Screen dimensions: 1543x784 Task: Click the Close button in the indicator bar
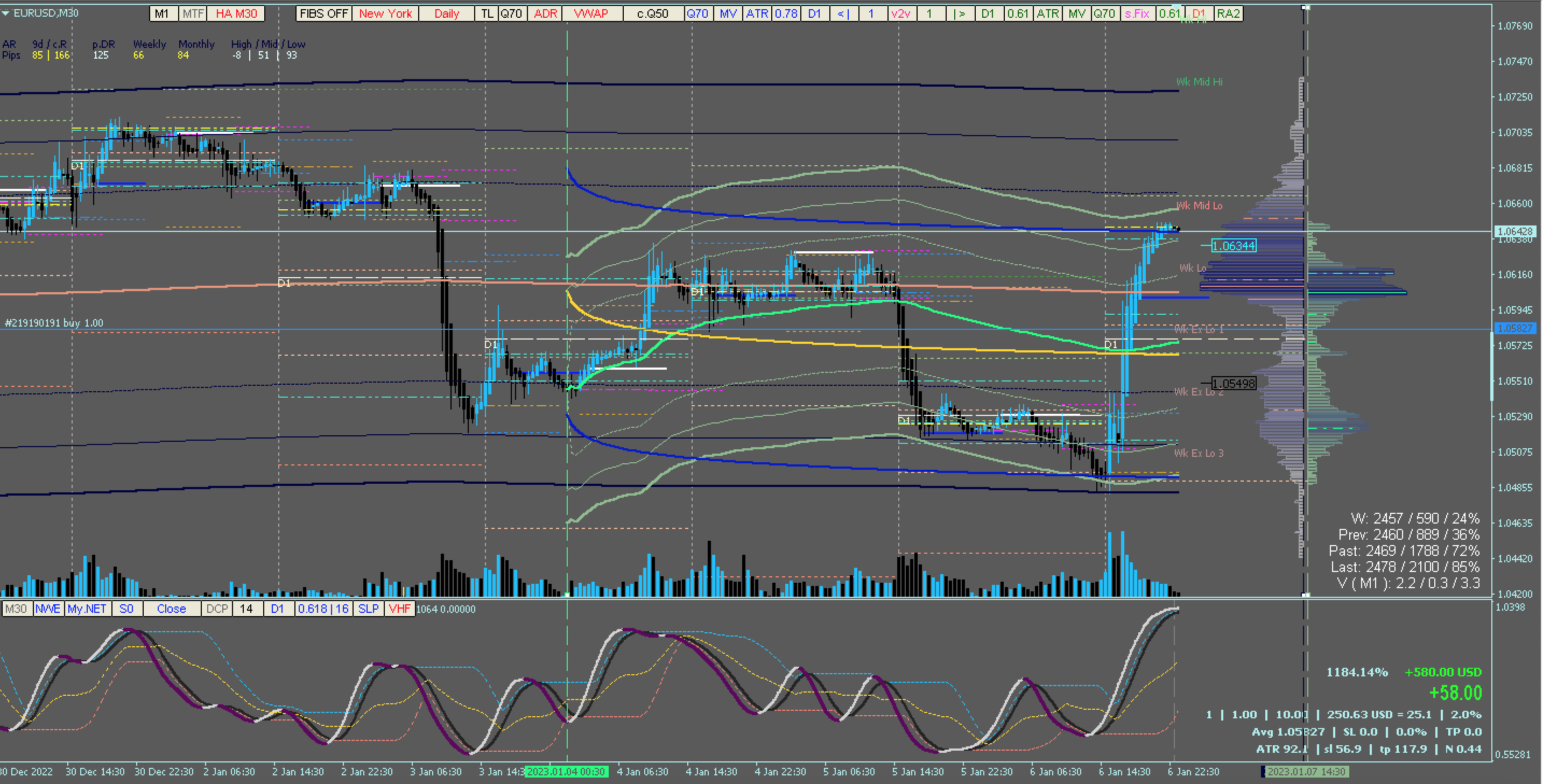coord(171,609)
